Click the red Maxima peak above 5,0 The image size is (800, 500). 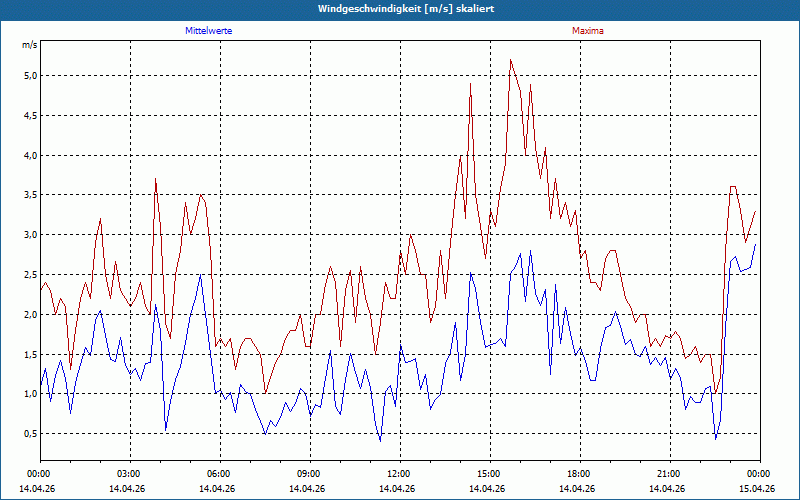(510, 60)
